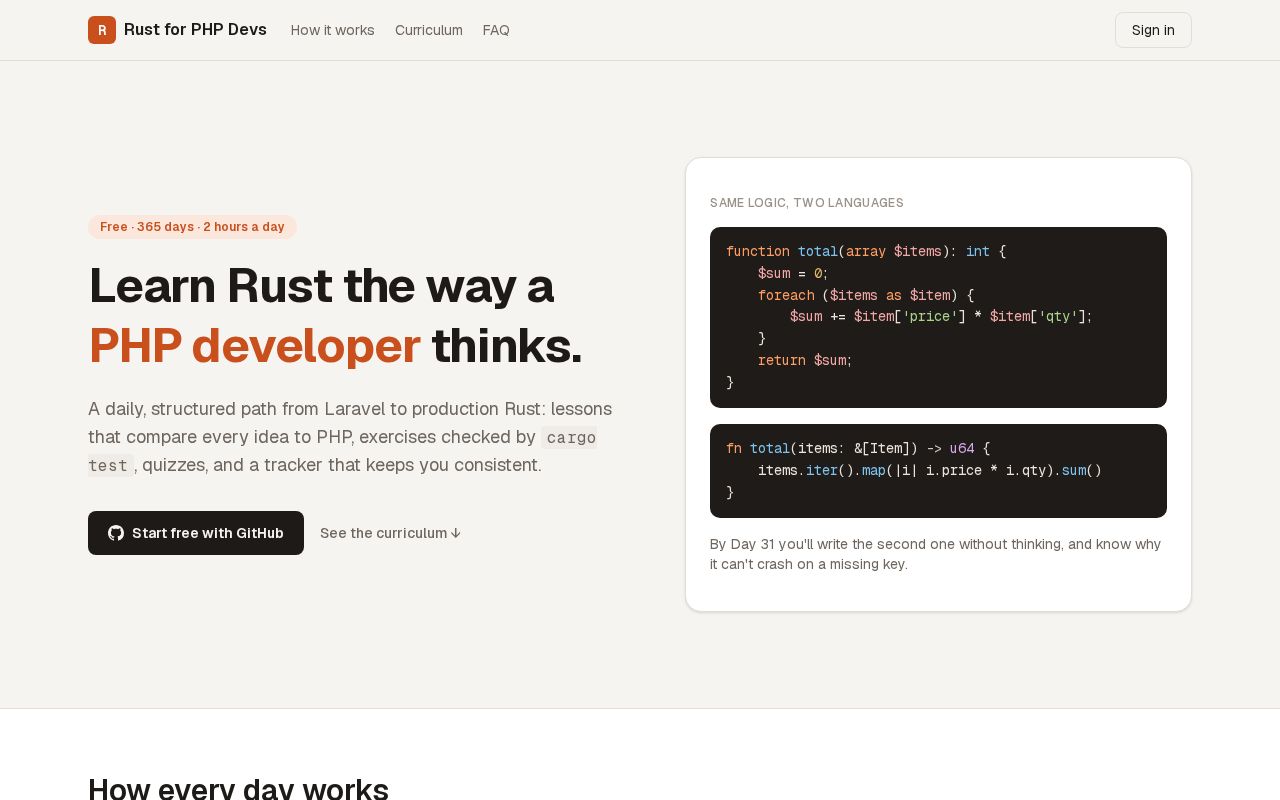Click the 'A daily, structured path' paragraph
The image size is (1280, 800).
[350, 437]
